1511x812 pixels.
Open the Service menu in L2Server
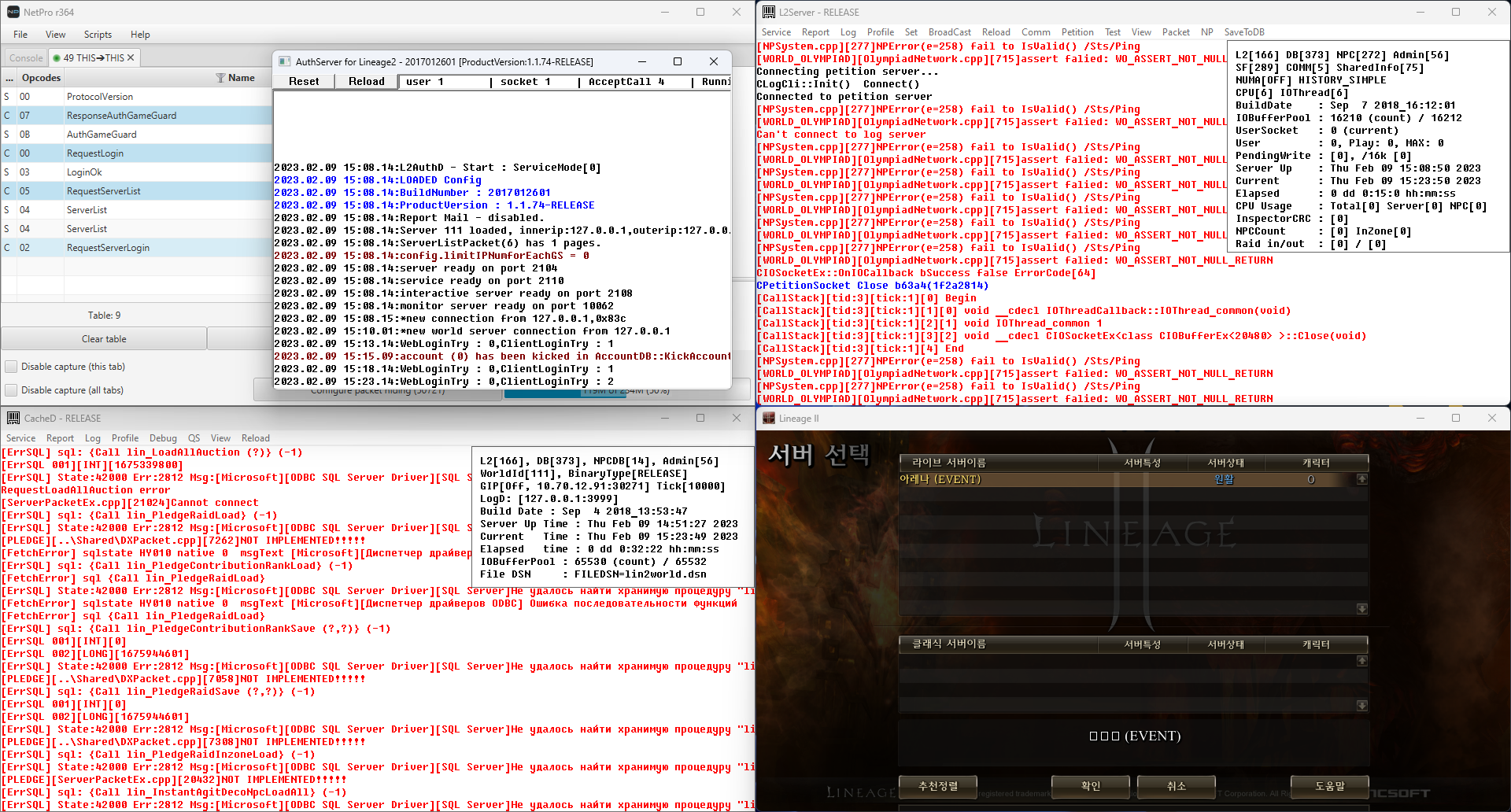[x=776, y=32]
